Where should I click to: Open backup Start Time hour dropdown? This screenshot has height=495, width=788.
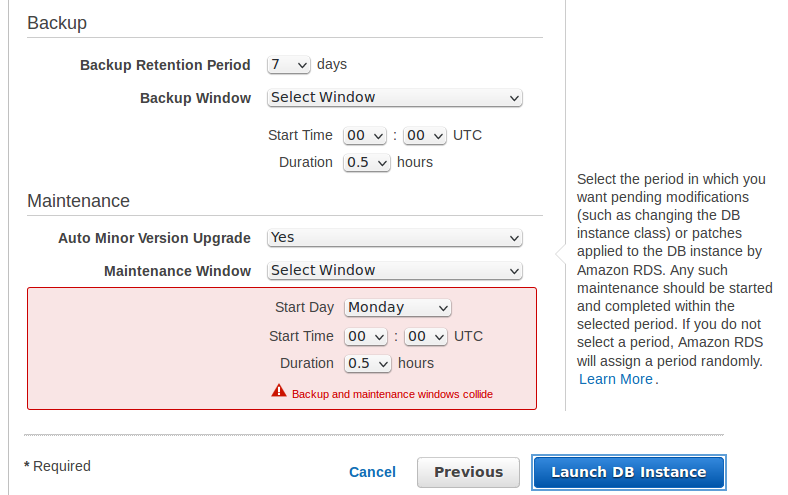365,136
